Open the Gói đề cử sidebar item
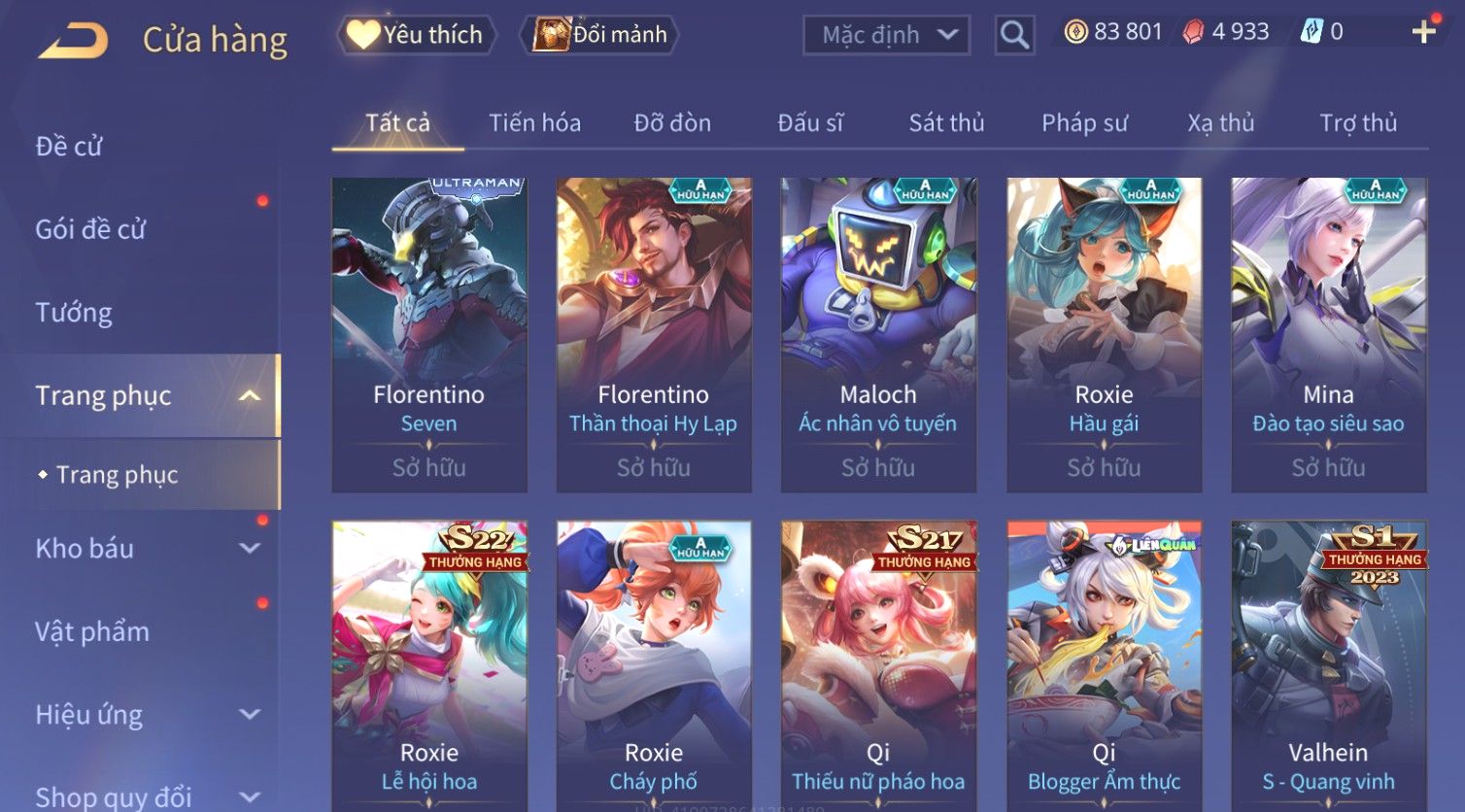The image size is (1465, 812). [90, 229]
